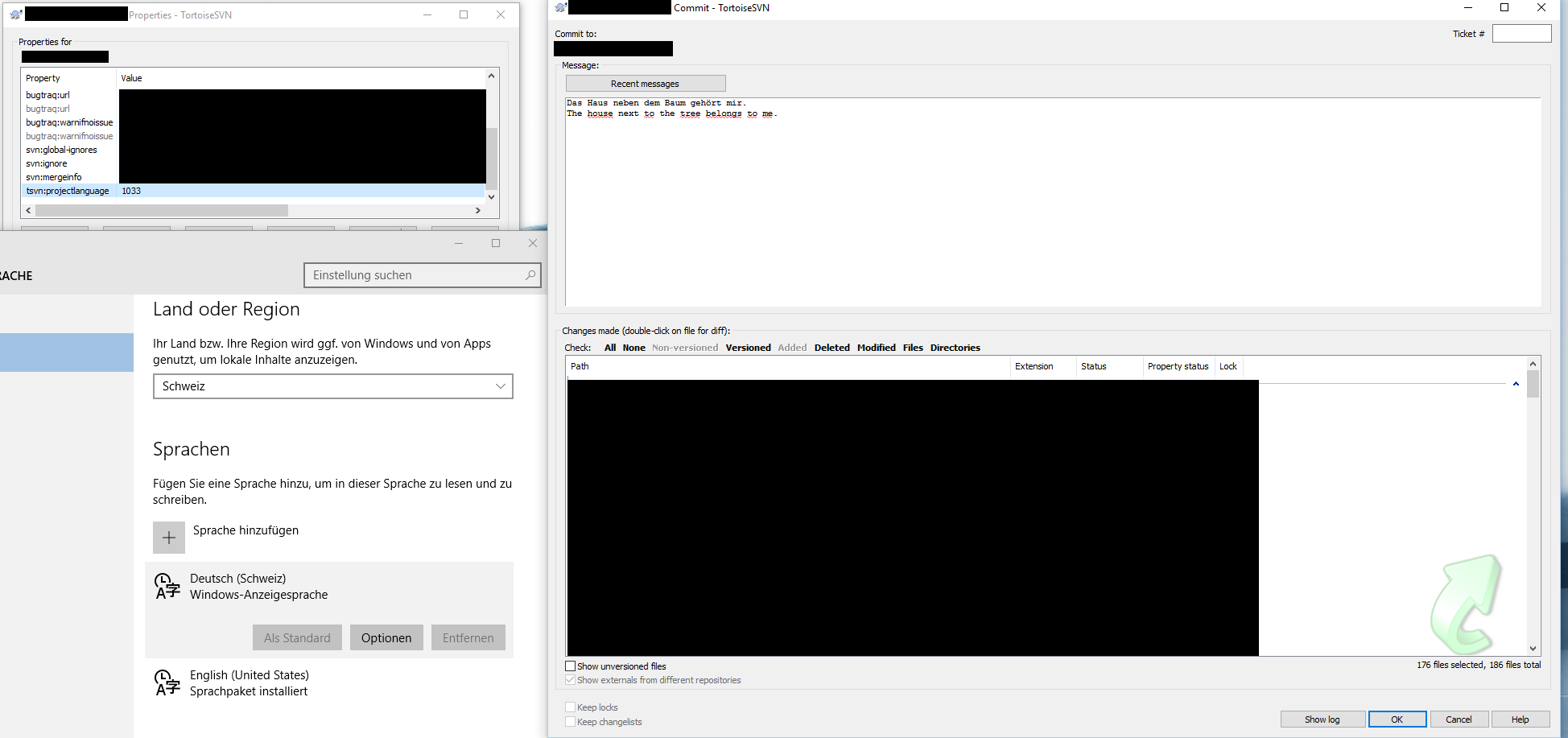Open the Schweiz country dropdown
Image resolution: width=1568 pixels, height=738 pixels.
point(333,386)
